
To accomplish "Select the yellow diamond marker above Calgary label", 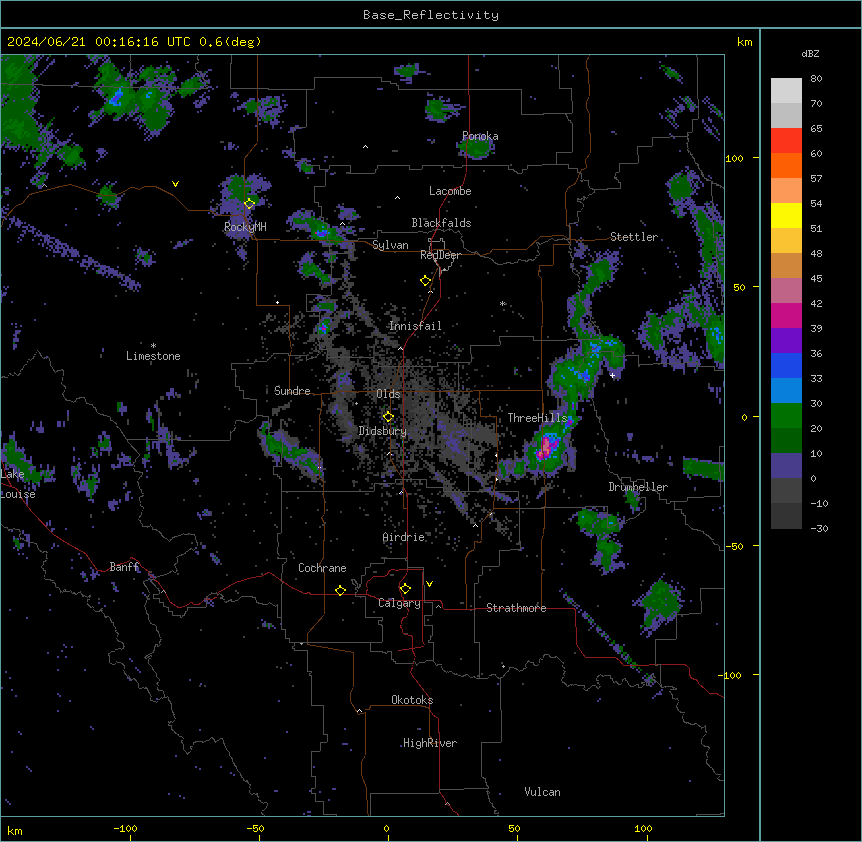I will click(x=405, y=589).
